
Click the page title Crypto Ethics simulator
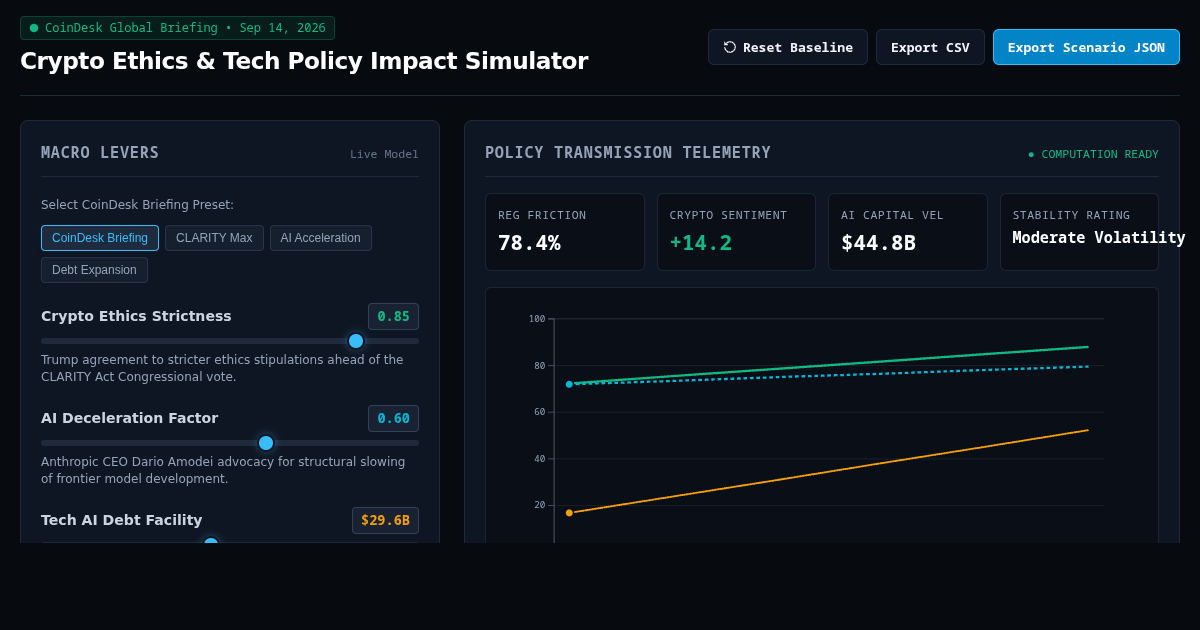click(304, 61)
